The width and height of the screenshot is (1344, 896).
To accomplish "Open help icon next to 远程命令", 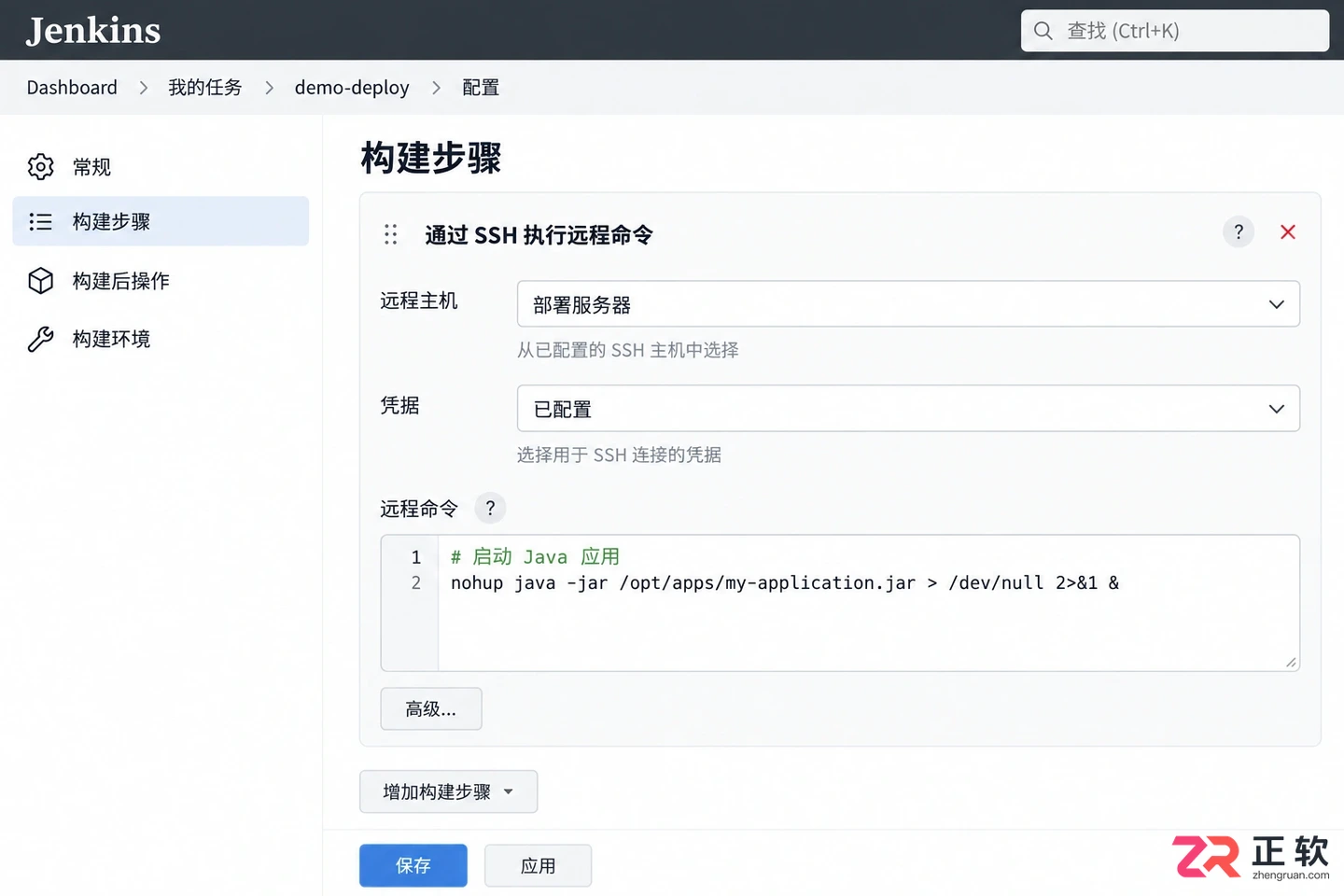I will [490, 509].
